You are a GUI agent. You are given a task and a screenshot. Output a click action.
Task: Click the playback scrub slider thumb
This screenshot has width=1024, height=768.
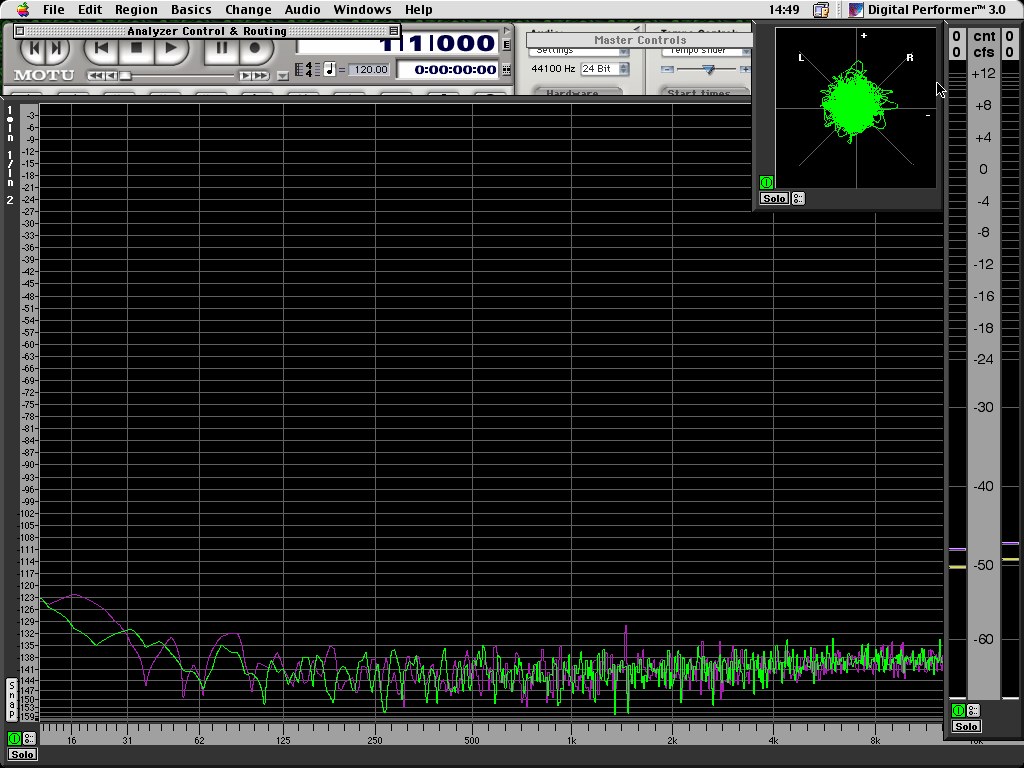(x=125, y=76)
